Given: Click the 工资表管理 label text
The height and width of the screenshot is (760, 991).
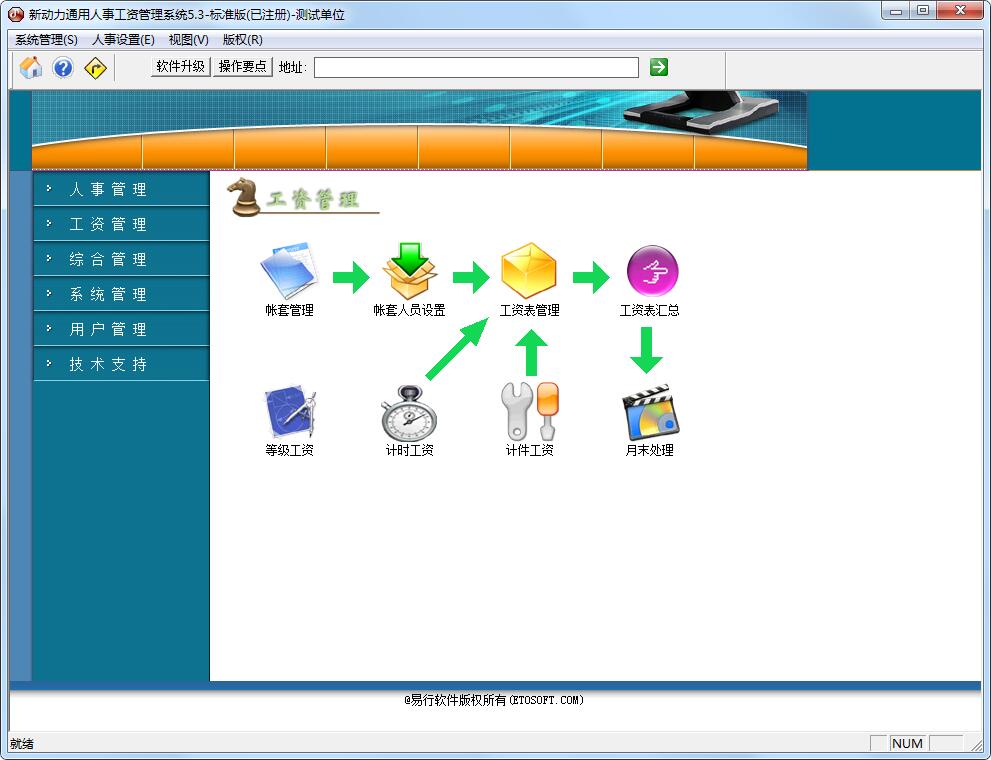Looking at the screenshot, I should click(x=530, y=310).
